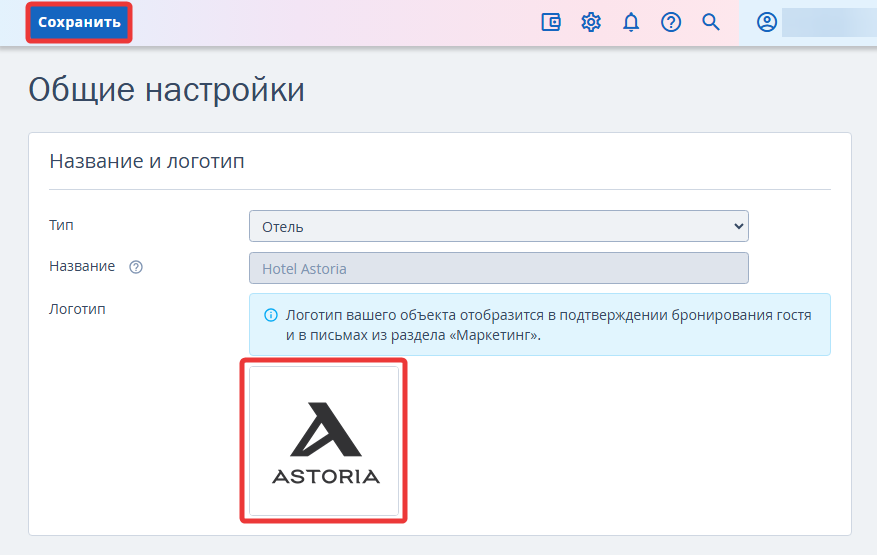Select the Astoria logo thumbnail
The image size is (877, 555).
pos(324,441)
